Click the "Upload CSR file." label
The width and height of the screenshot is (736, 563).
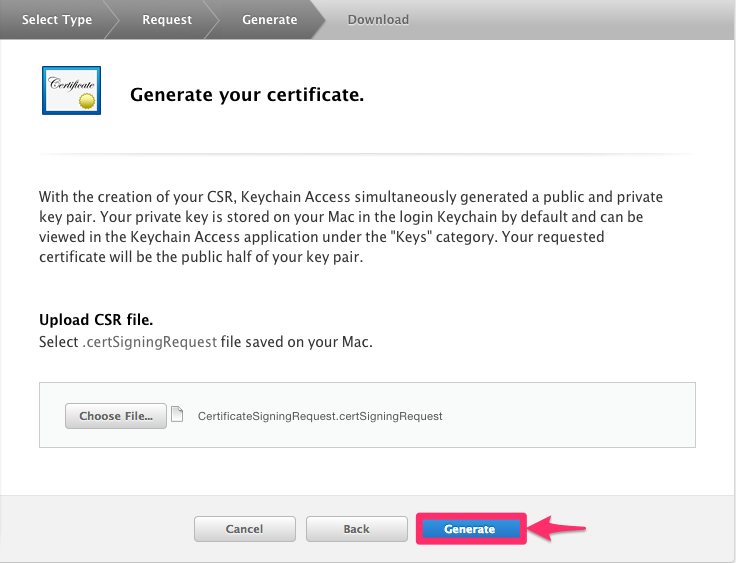click(x=95, y=320)
